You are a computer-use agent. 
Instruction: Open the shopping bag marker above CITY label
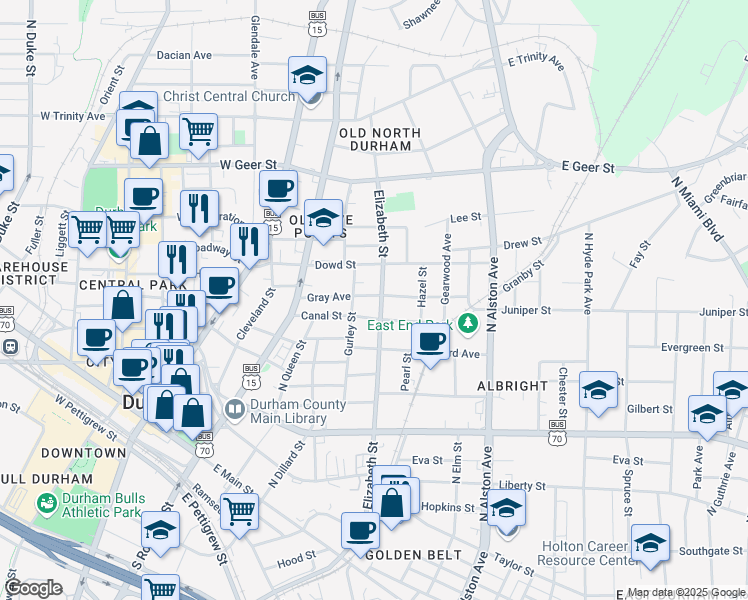tap(123, 305)
